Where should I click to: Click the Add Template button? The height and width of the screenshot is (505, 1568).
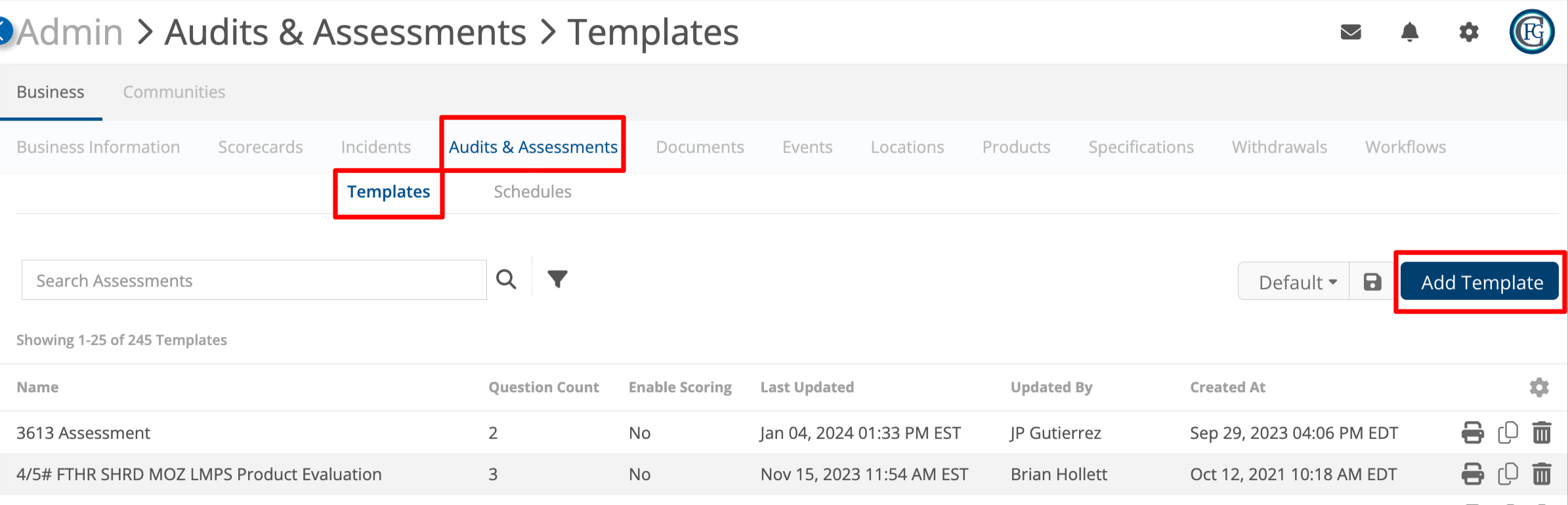[1479, 282]
